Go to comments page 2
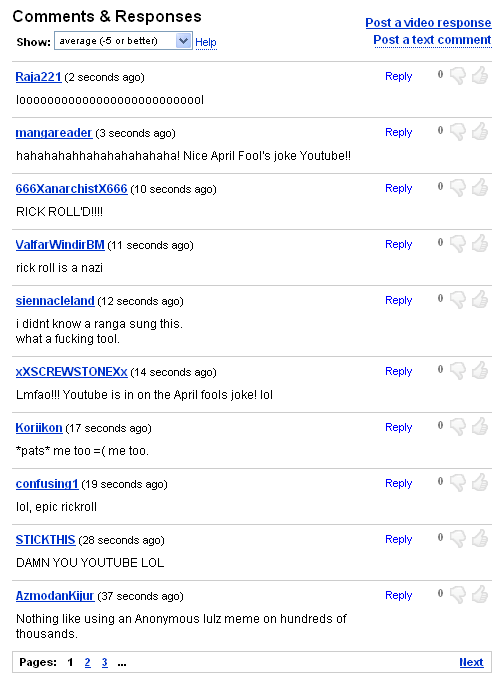The width and height of the screenshot is (503, 677). coord(88,662)
